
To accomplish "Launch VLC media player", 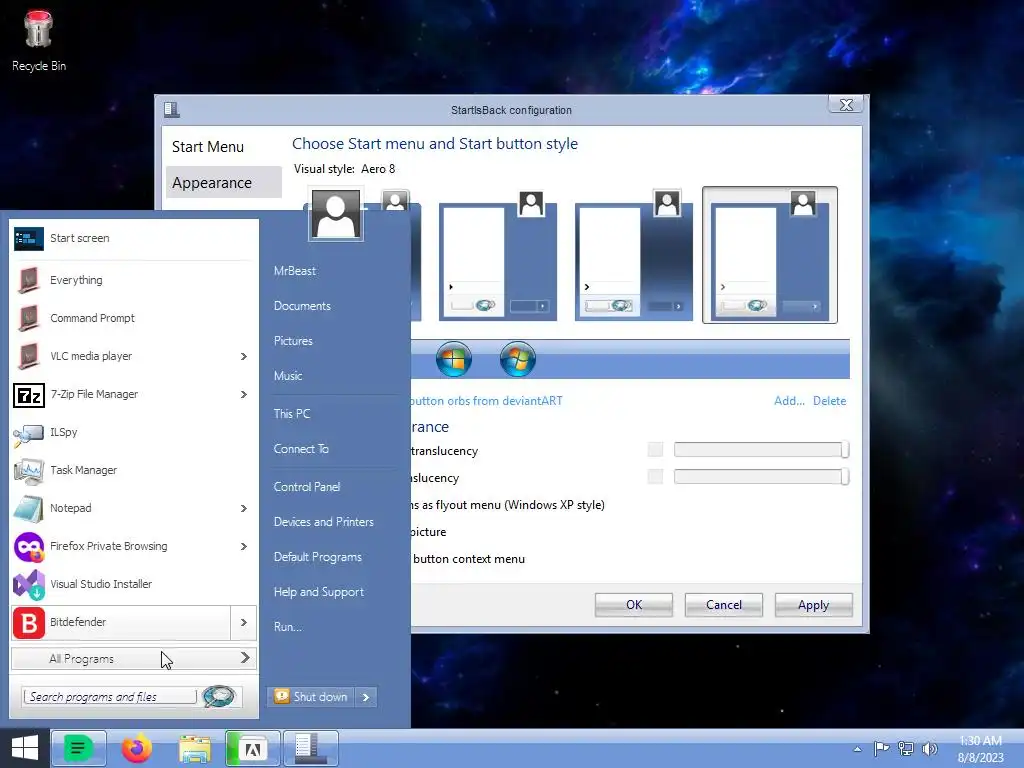I will (121, 356).
